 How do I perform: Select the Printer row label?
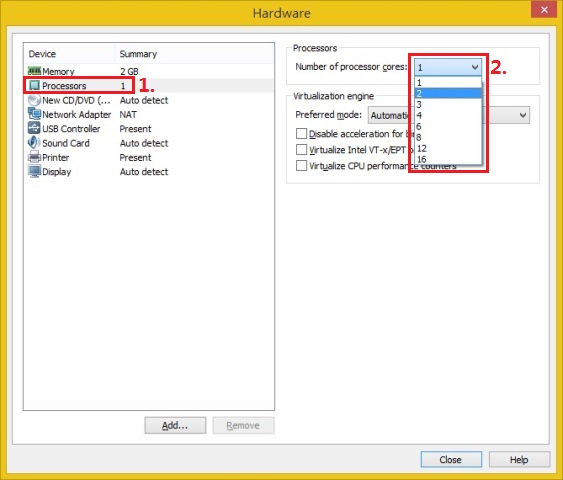[x=55, y=158]
